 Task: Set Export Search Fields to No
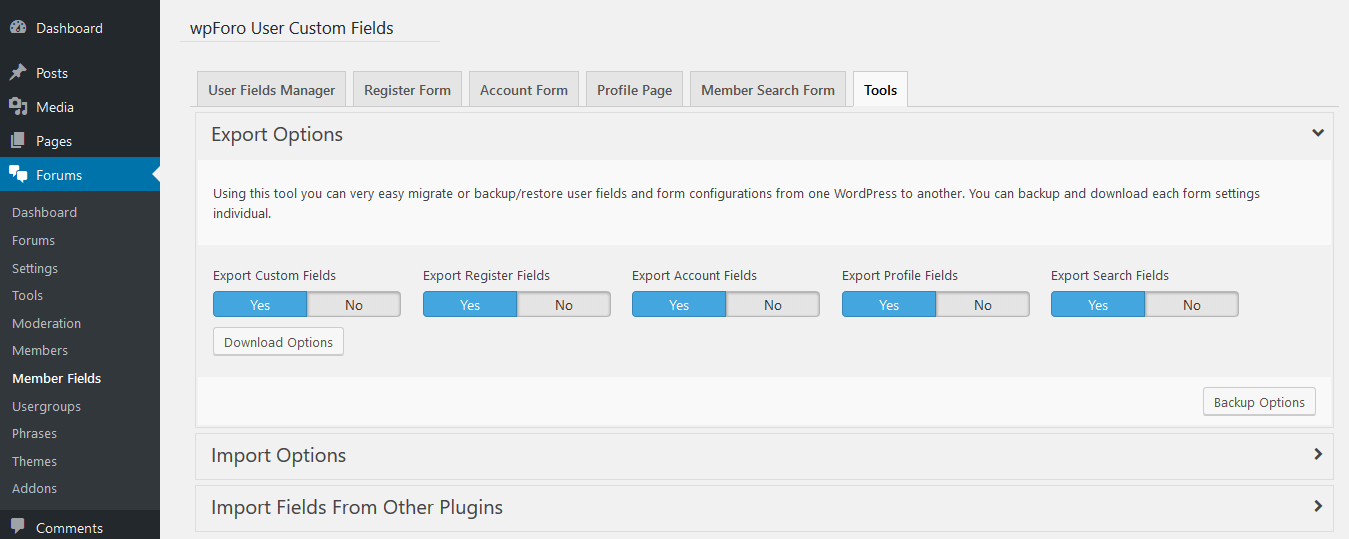1192,305
